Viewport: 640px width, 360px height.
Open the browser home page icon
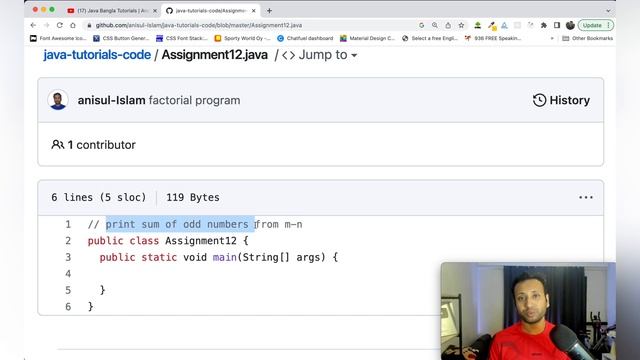coord(73,25)
